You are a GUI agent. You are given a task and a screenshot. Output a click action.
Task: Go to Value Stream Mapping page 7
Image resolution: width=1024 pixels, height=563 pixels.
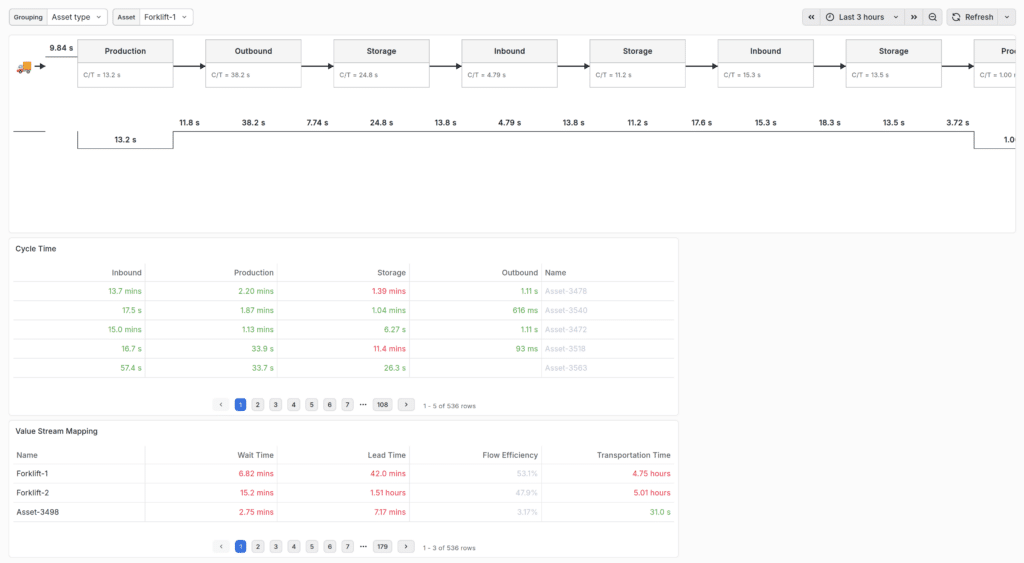pos(347,547)
